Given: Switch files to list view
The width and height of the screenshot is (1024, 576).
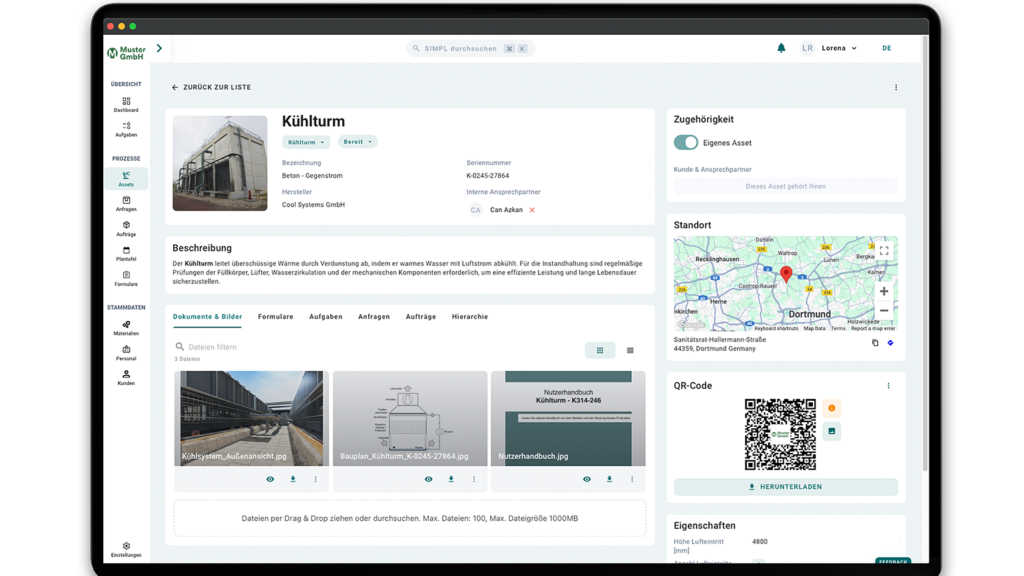Looking at the screenshot, I should [631, 348].
